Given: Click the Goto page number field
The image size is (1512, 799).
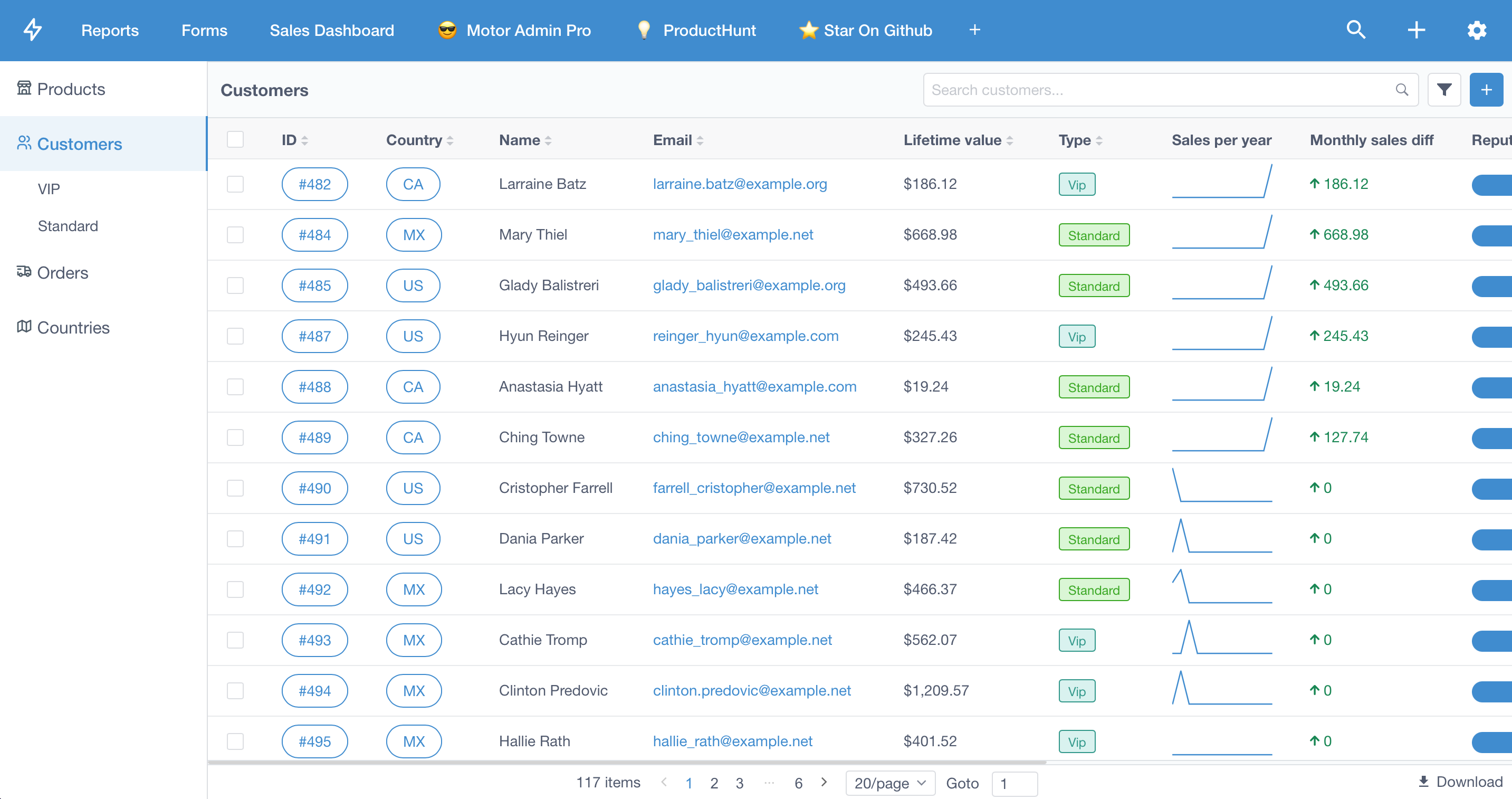Looking at the screenshot, I should 1015,783.
